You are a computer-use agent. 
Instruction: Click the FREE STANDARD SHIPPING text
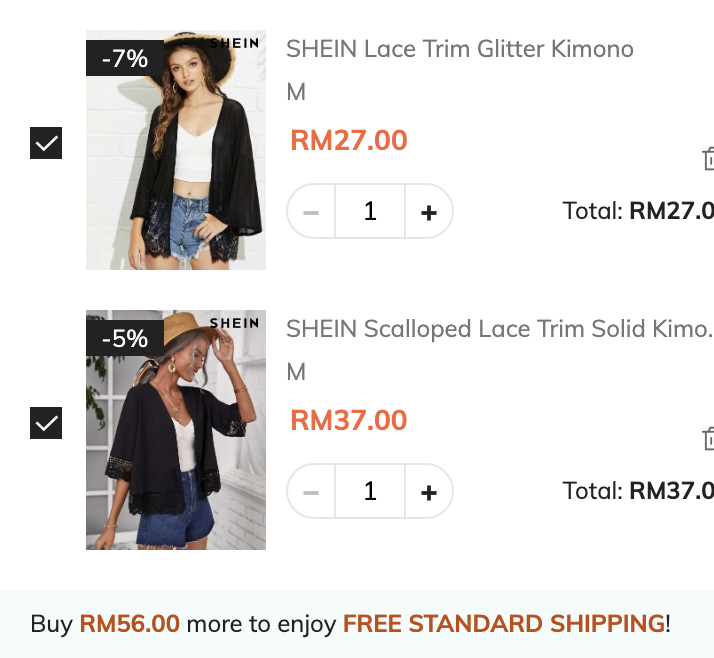pos(504,624)
